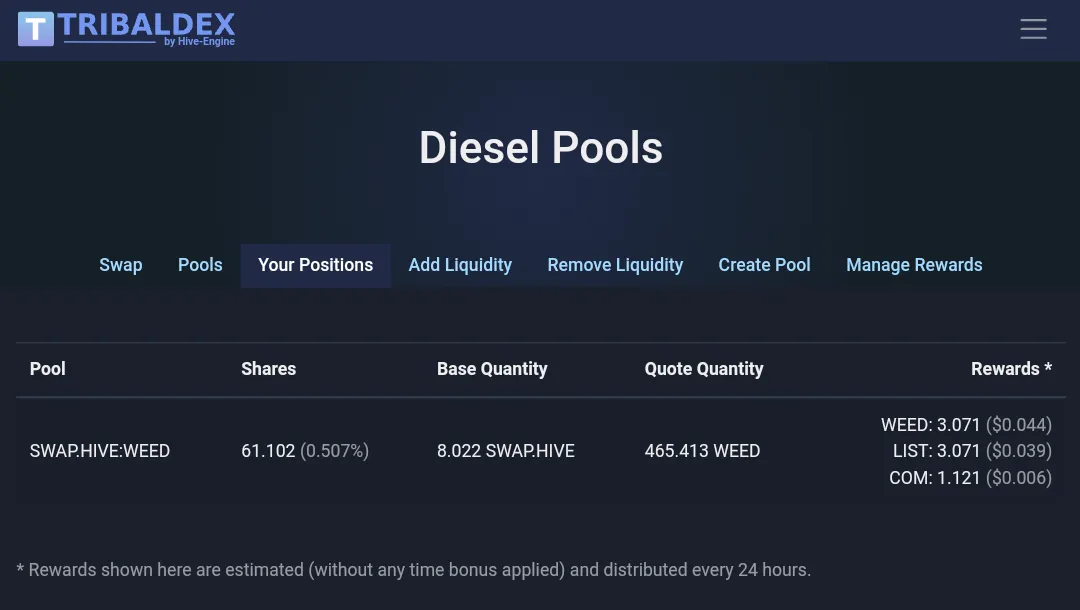Screen dimensions: 1080x610
Task: Click the WEED: 3.071 reward entry
Action: [x=966, y=425]
